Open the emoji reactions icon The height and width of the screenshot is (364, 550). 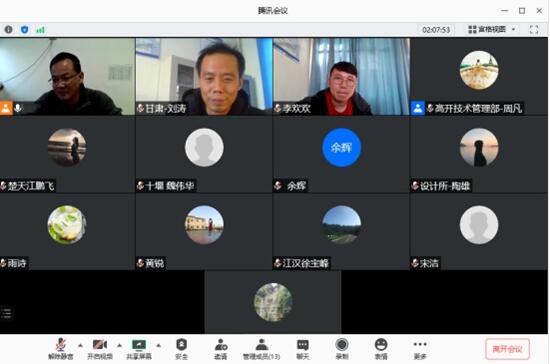coord(381,349)
